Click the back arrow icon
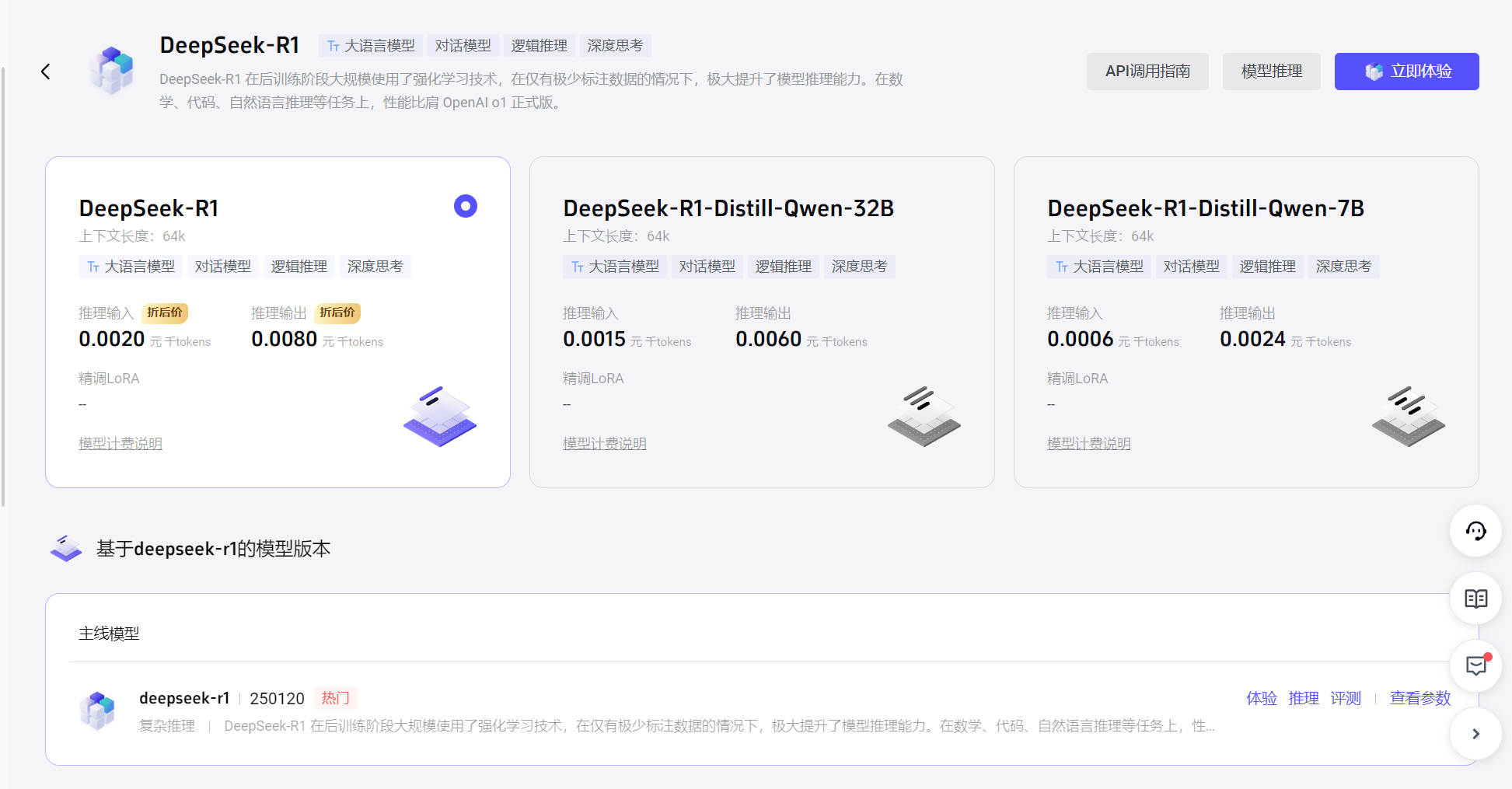This screenshot has height=789, width=1512. click(x=45, y=72)
